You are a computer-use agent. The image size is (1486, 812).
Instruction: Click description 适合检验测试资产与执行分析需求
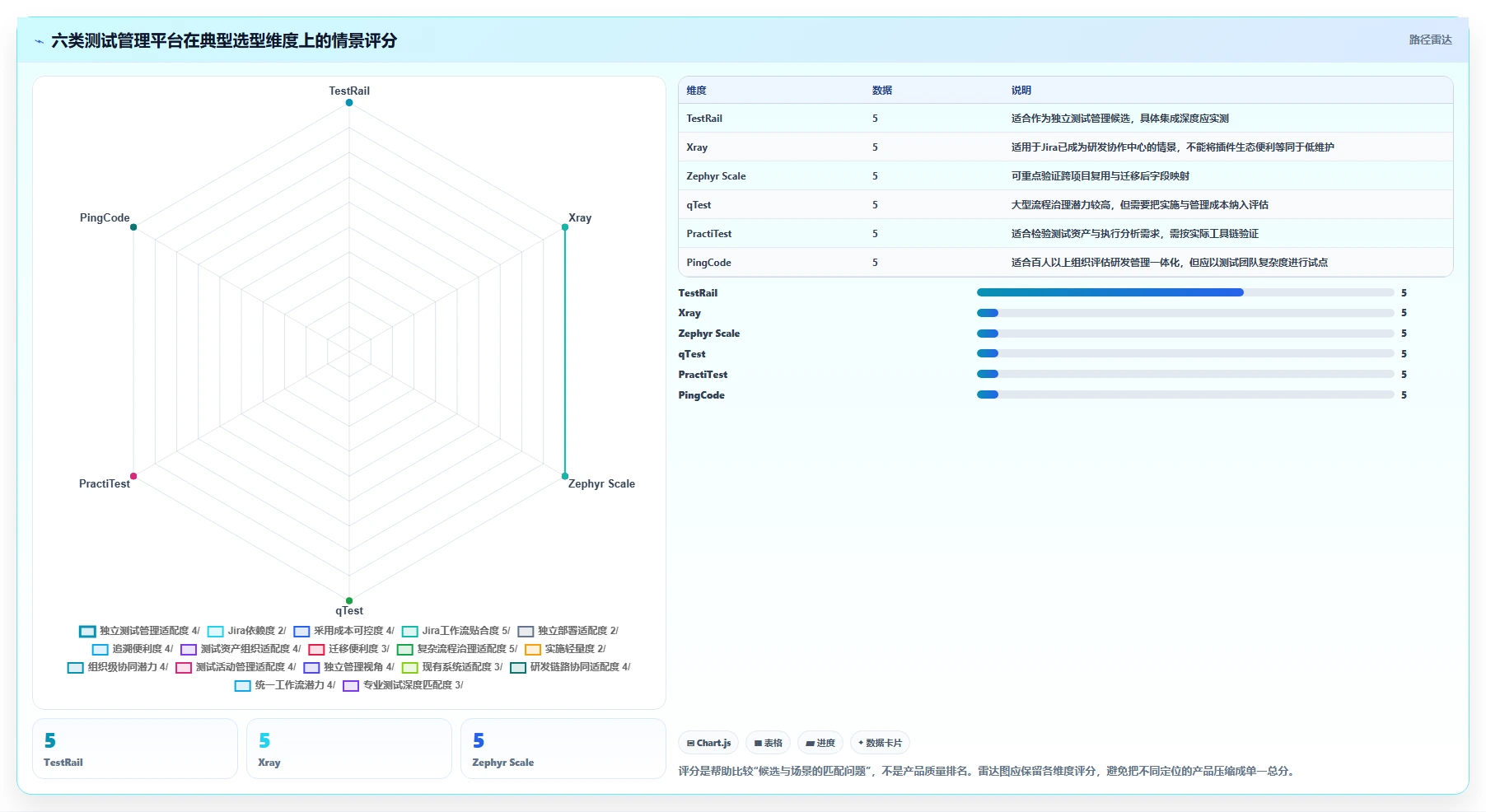(x=1135, y=234)
